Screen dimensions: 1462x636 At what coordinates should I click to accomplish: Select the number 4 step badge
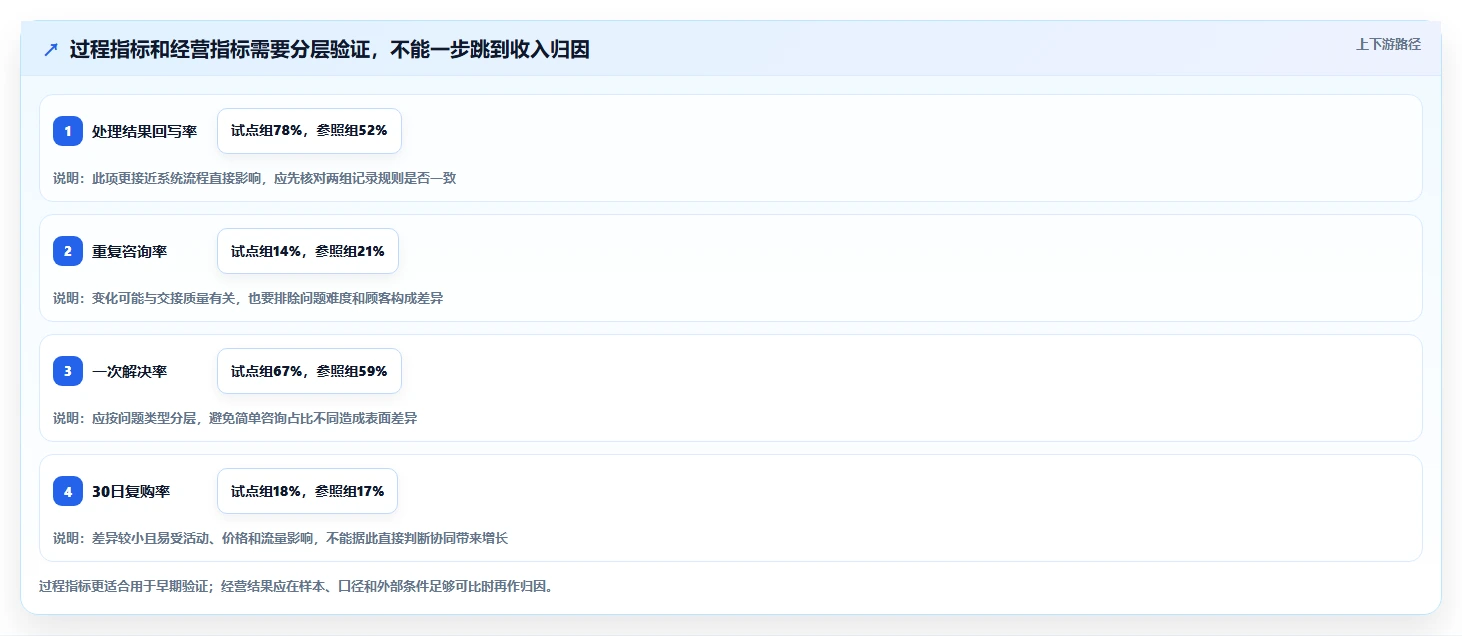68,491
